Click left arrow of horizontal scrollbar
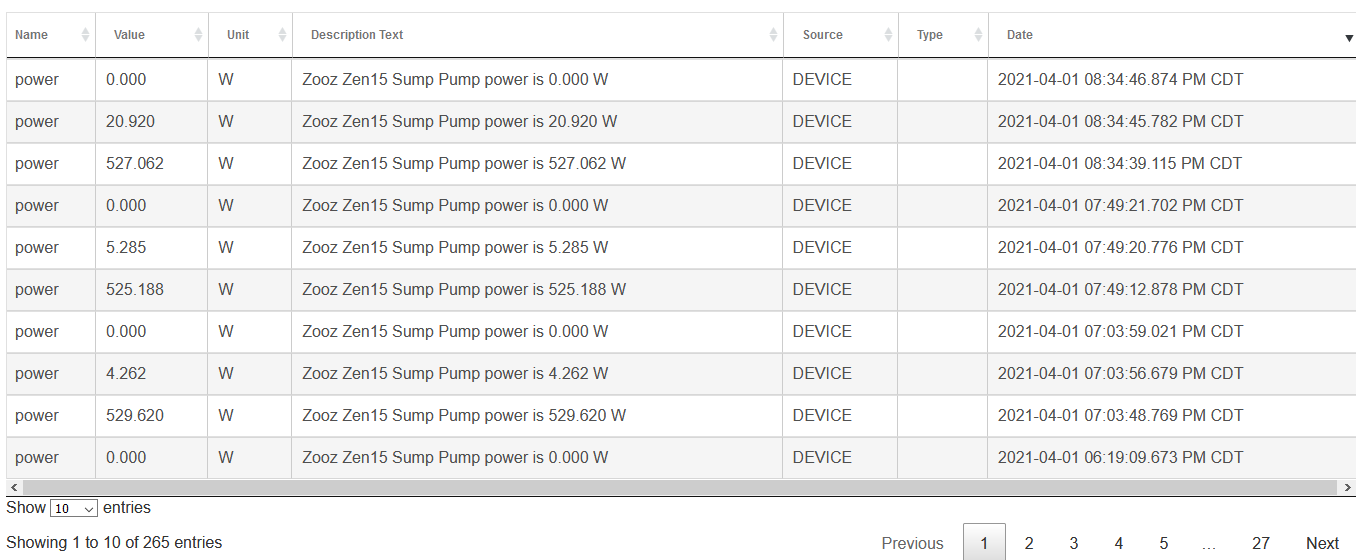 [14, 487]
